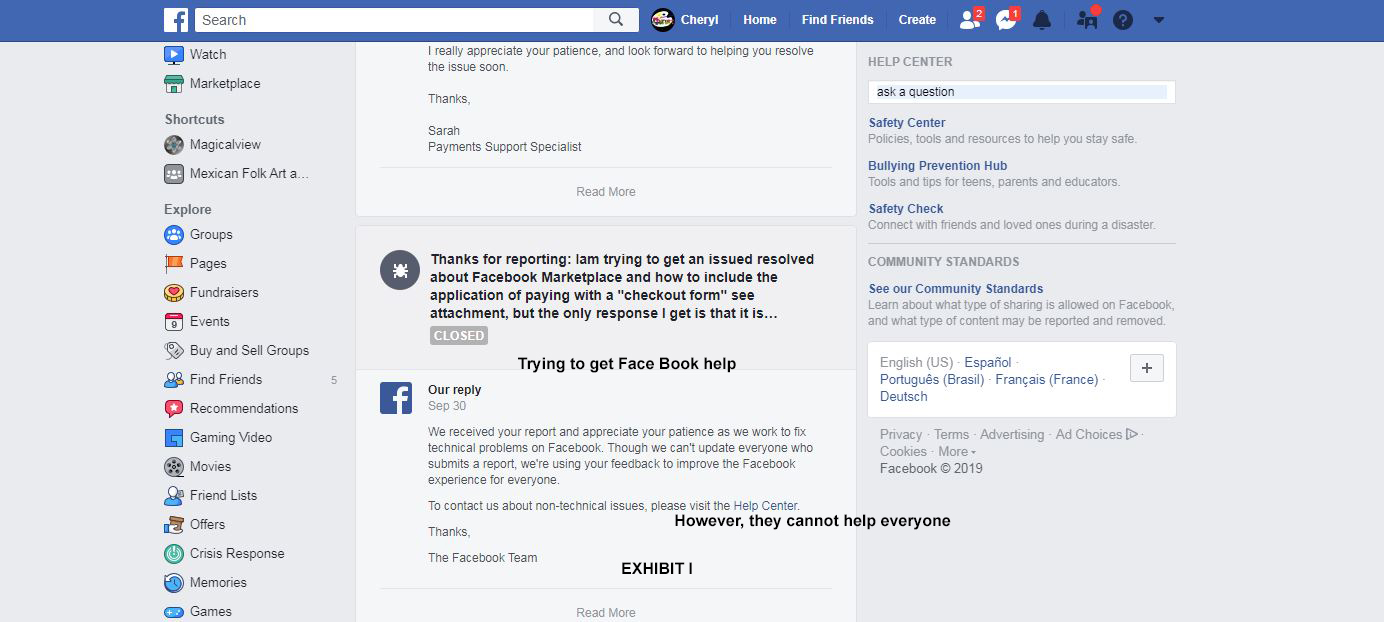Viewport: 1384px width, 622px height.
Task: Click the Friend Lists icon
Action: pyautogui.click(x=174, y=496)
